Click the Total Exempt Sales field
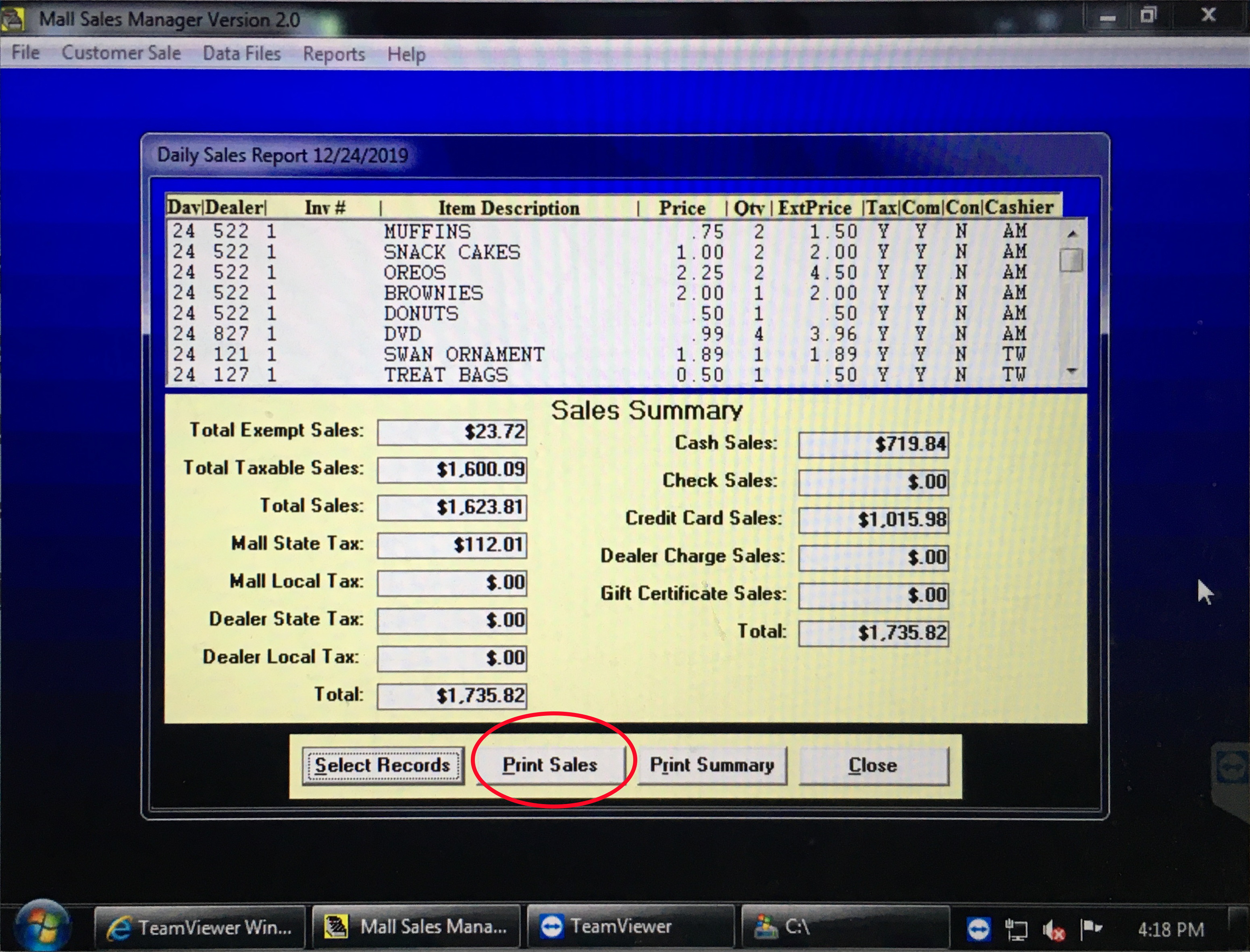Screen dimensions: 1250x952 coord(452,432)
